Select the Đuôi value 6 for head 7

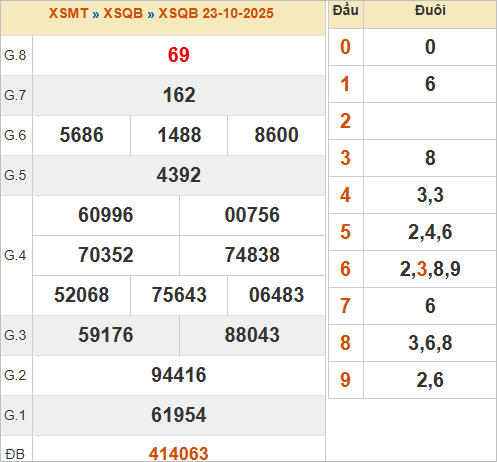[430, 306]
